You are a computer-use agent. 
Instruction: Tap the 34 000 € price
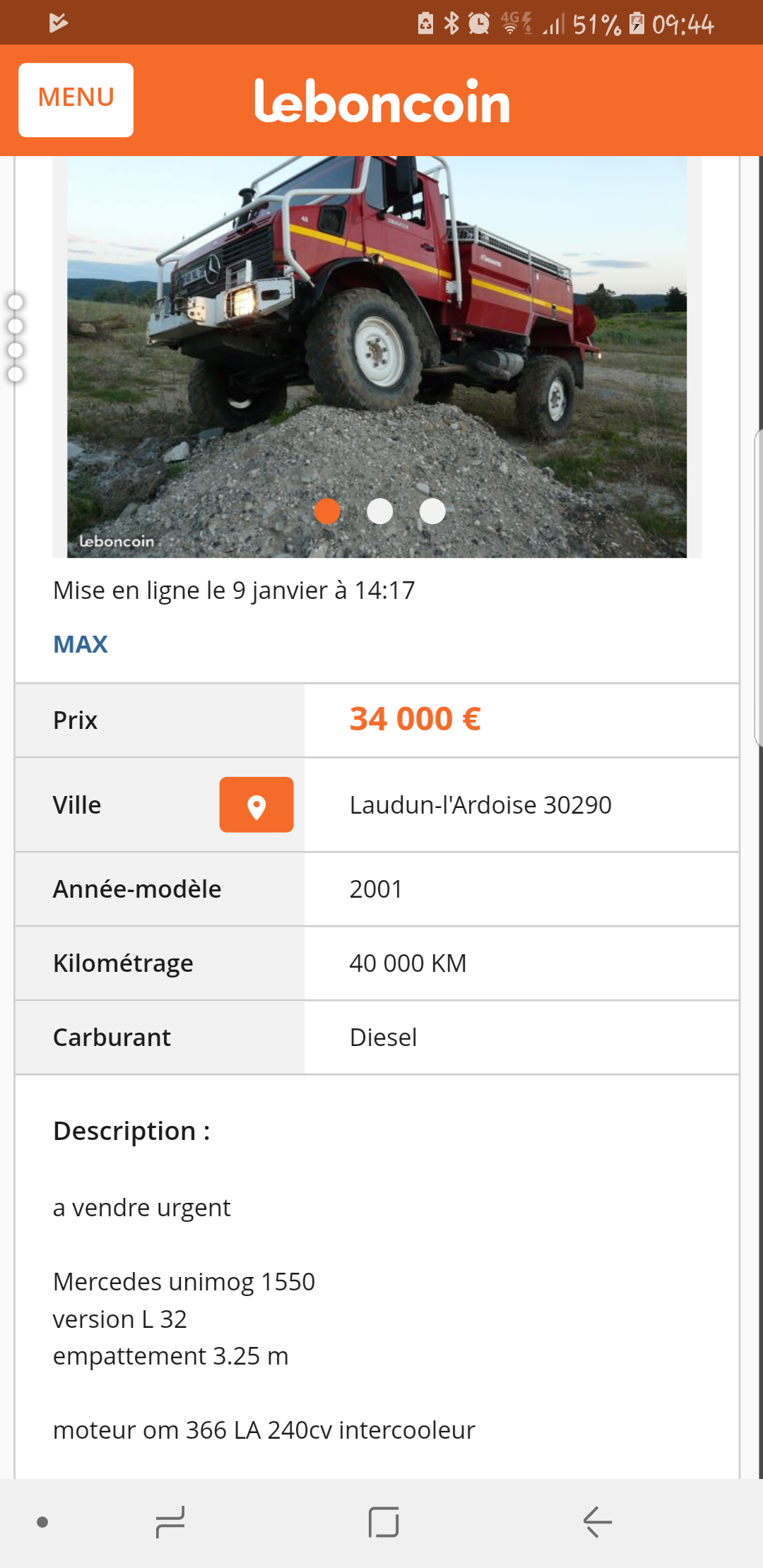[415, 719]
